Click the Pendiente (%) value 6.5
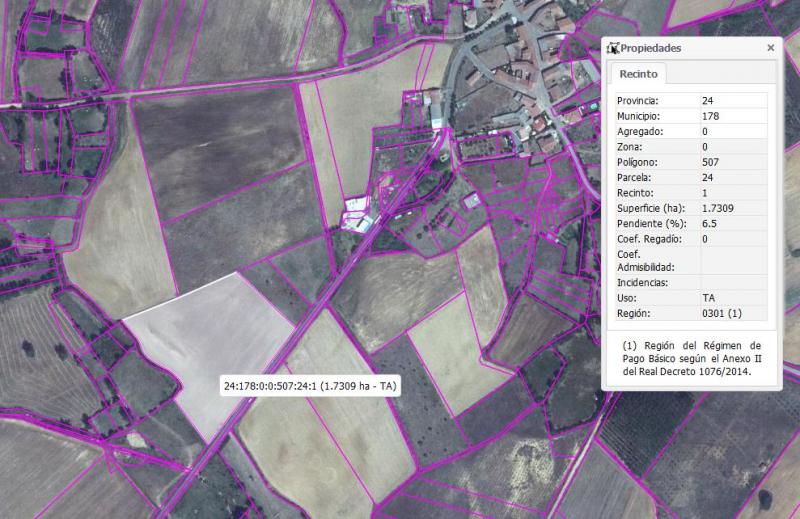Viewport: 800px width, 519px height. [x=710, y=223]
